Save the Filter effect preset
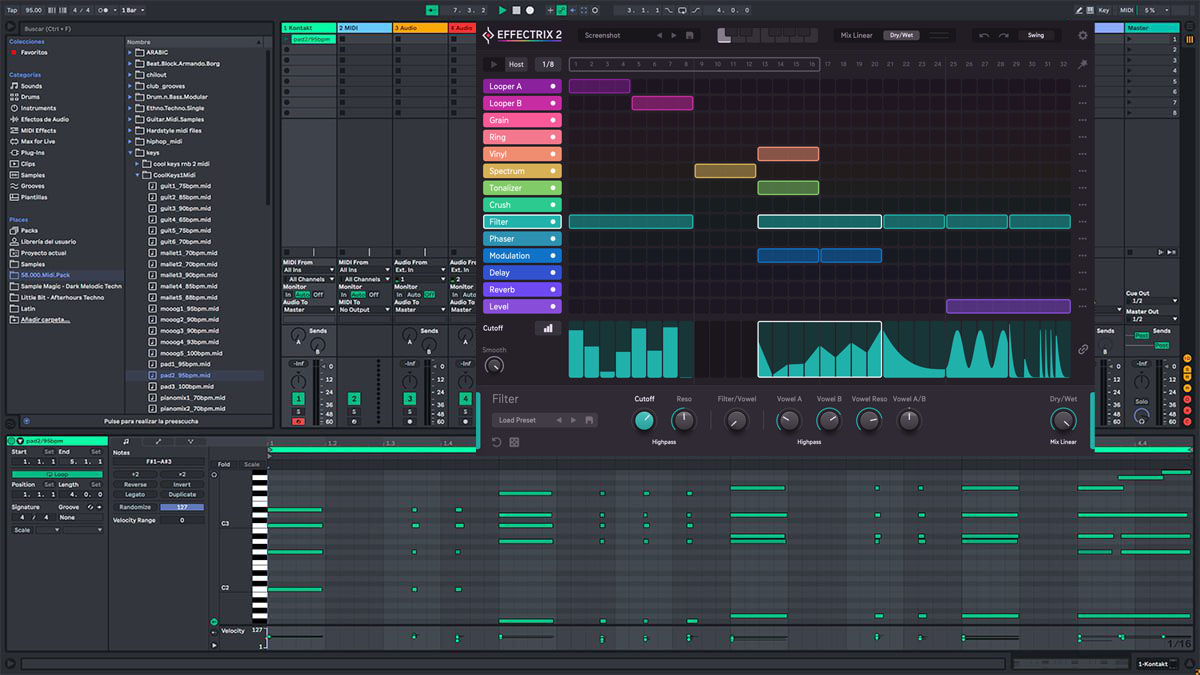This screenshot has height=675, width=1200. coord(590,420)
